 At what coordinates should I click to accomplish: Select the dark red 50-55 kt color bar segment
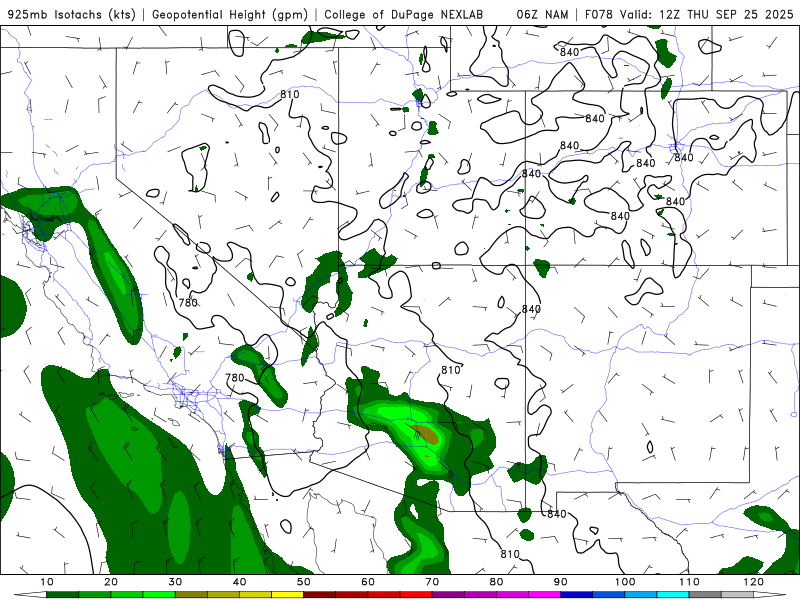coord(319,595)
